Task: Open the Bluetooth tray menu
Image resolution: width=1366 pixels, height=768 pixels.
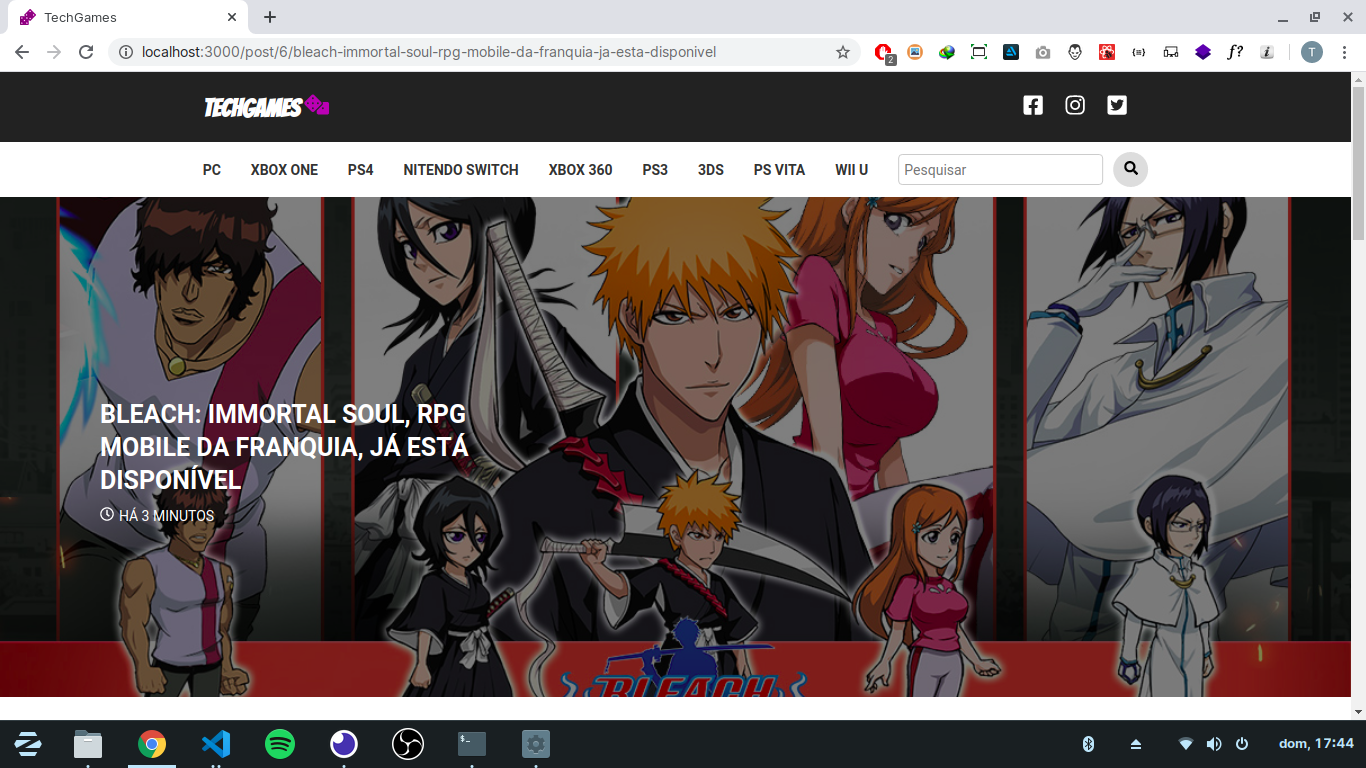Action: pos(1089,744)
